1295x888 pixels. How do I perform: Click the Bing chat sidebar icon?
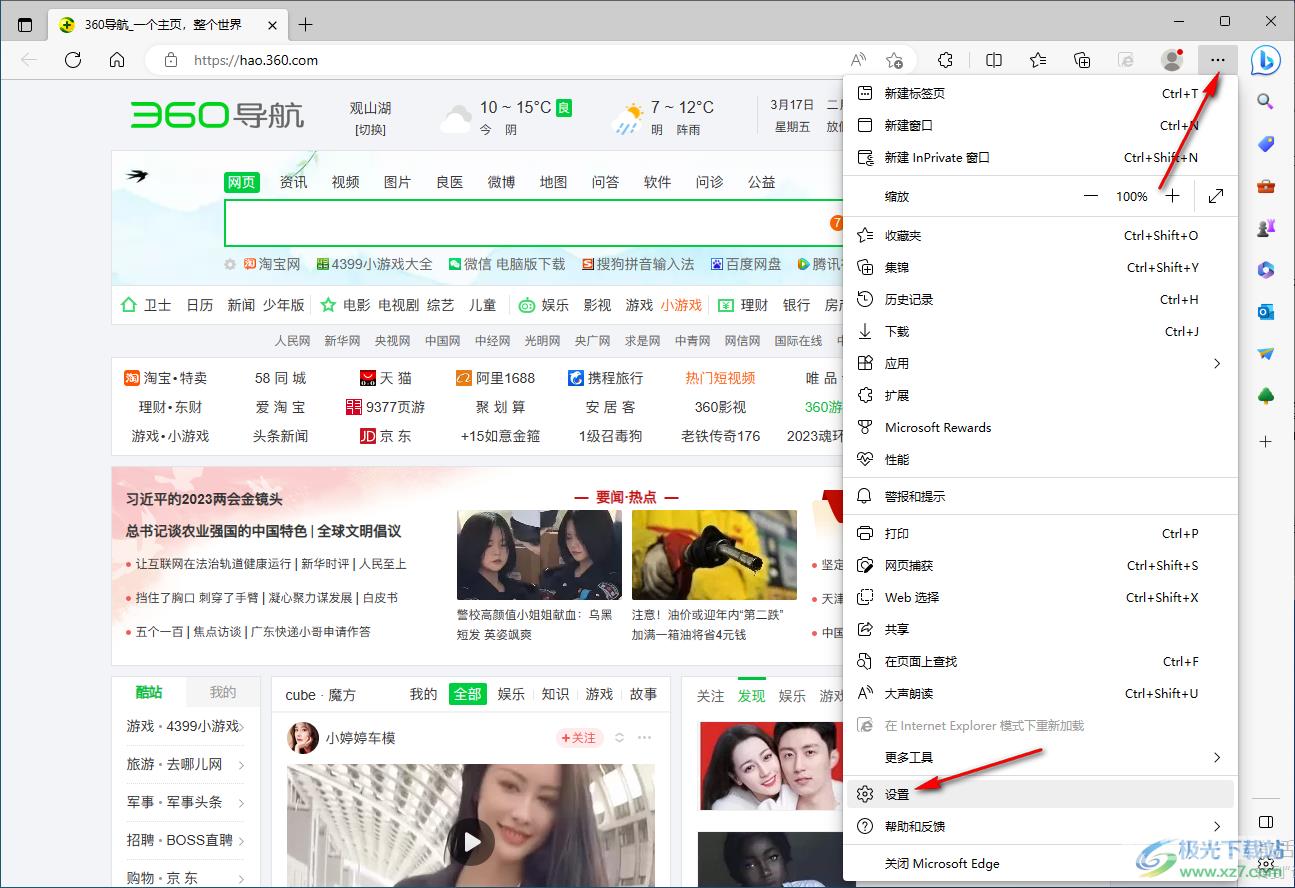[1265, 60]
